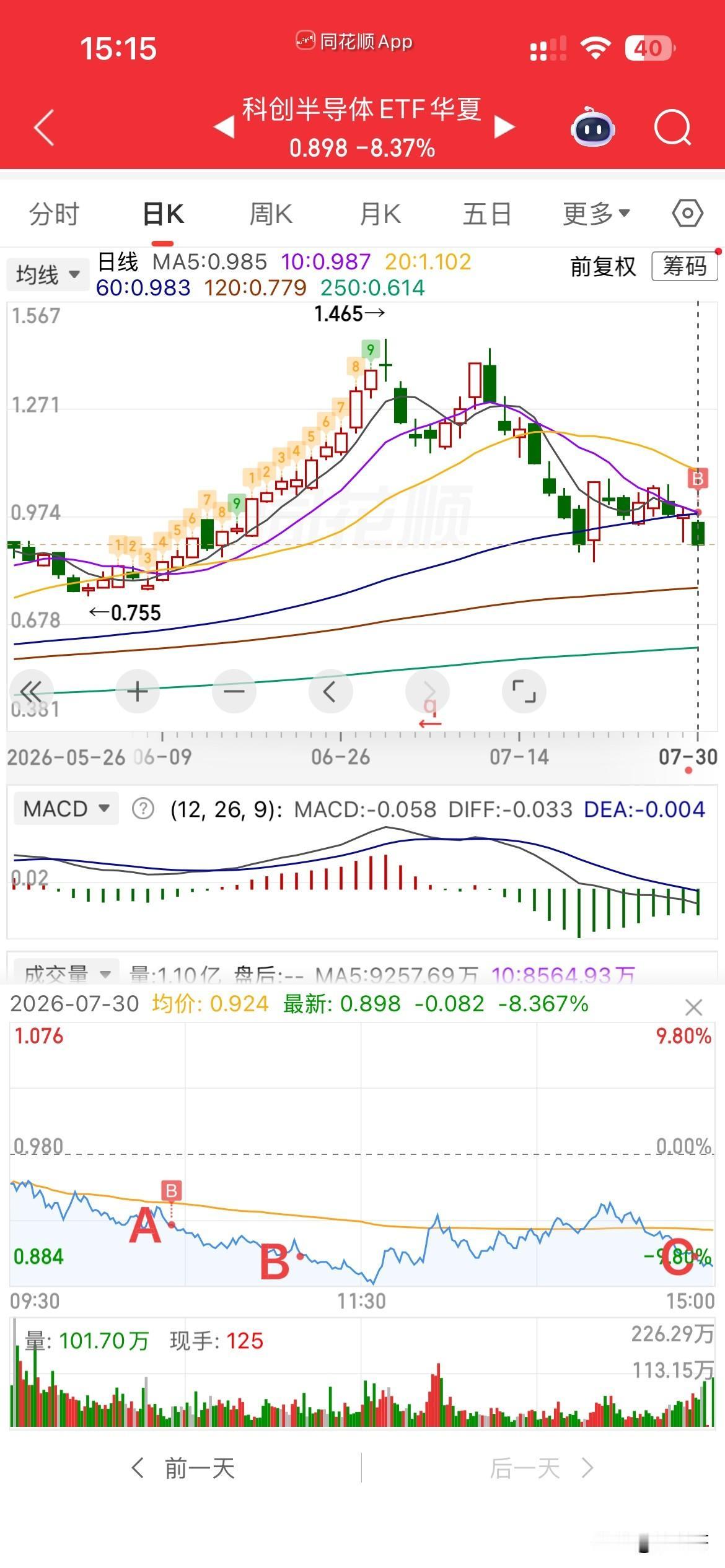Jump to earliest data with the double-left arrow
This screenshot has height=1568, width=725.
tap(31, 691)
